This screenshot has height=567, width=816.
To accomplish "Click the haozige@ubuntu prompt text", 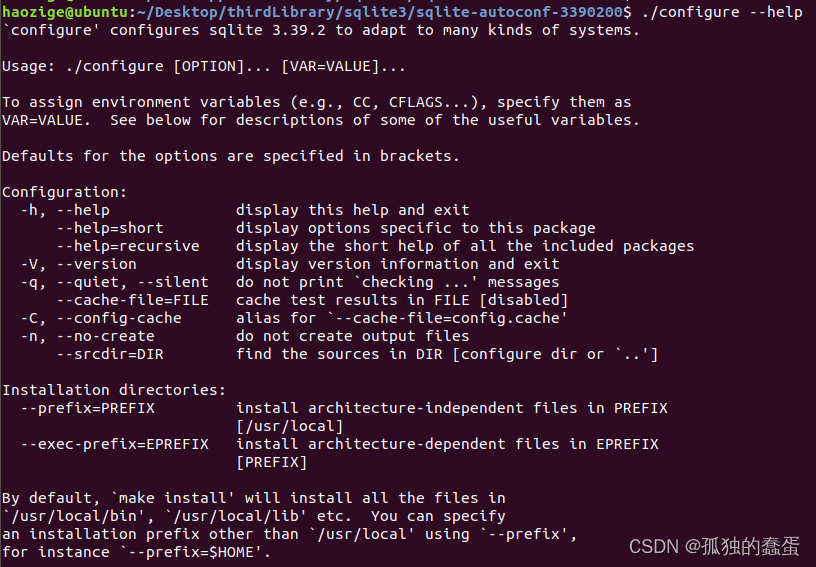I will pyautogui.click(x=65, y=11).
